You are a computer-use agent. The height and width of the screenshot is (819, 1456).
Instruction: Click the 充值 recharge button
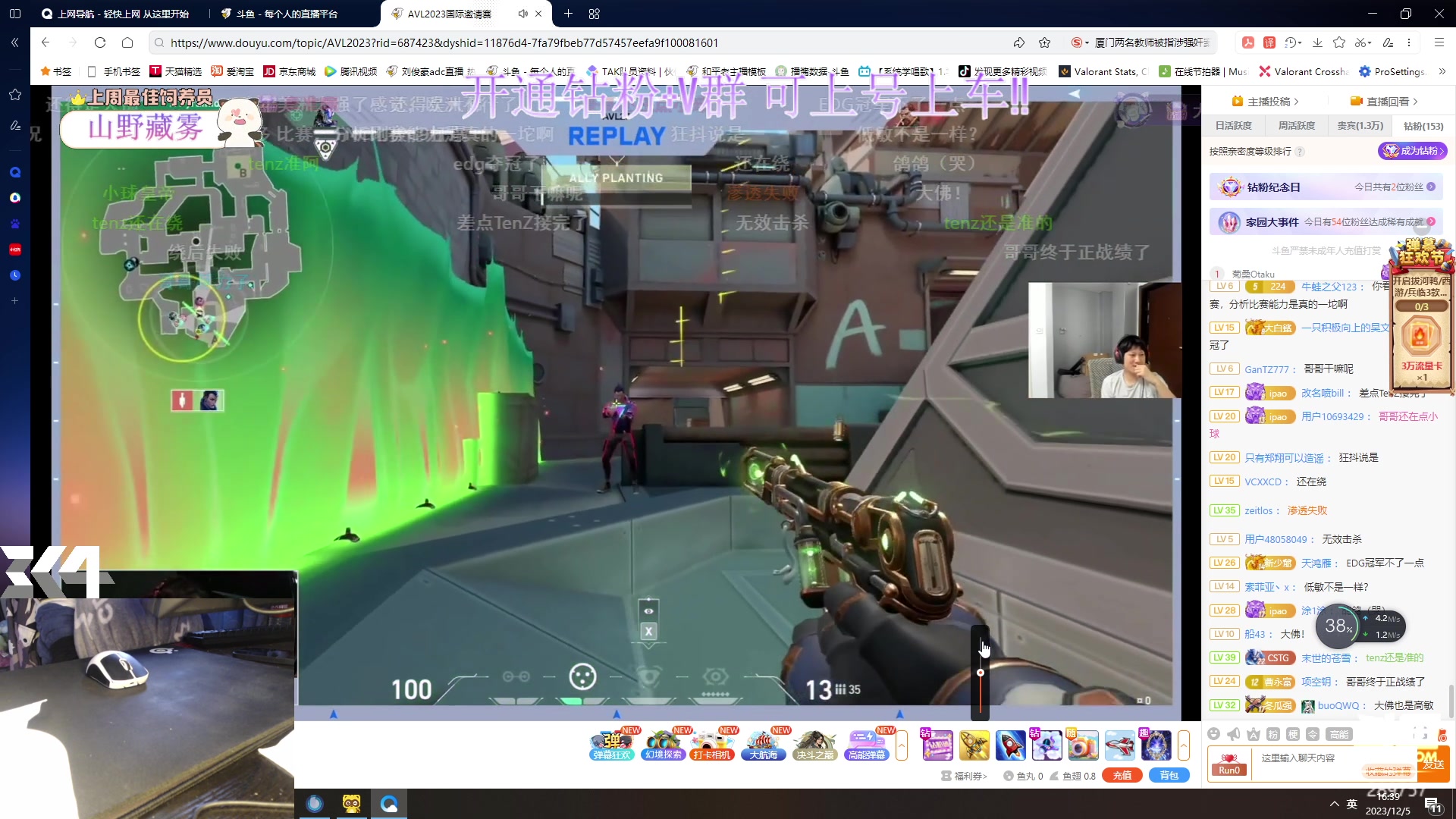point(1122,775)
